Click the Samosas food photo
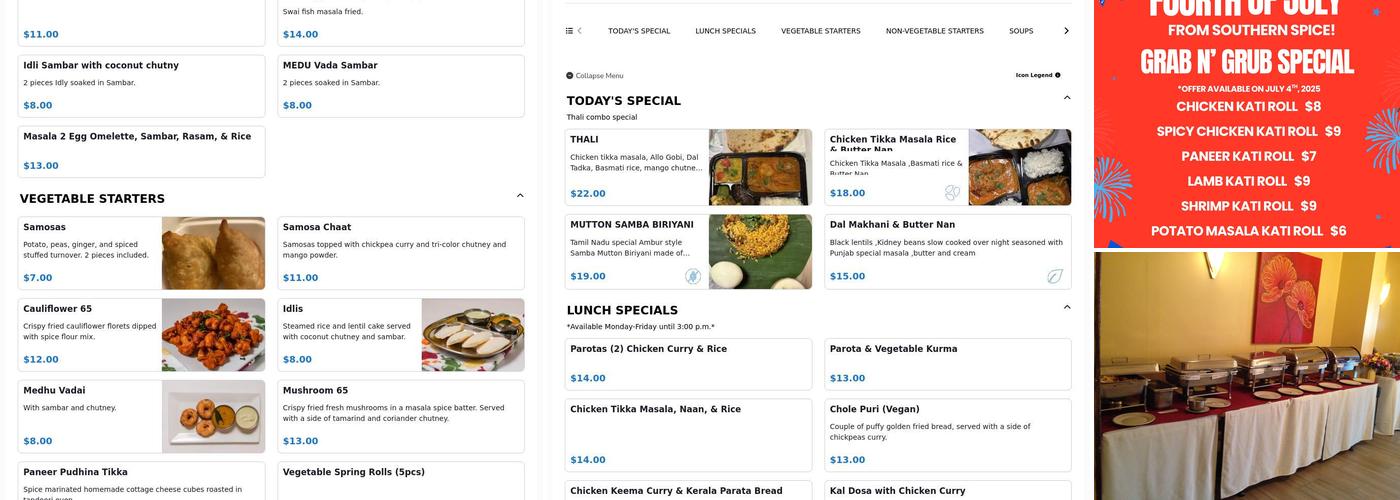The height and width of the screenshot is (500, 1400). pos(213,253)
